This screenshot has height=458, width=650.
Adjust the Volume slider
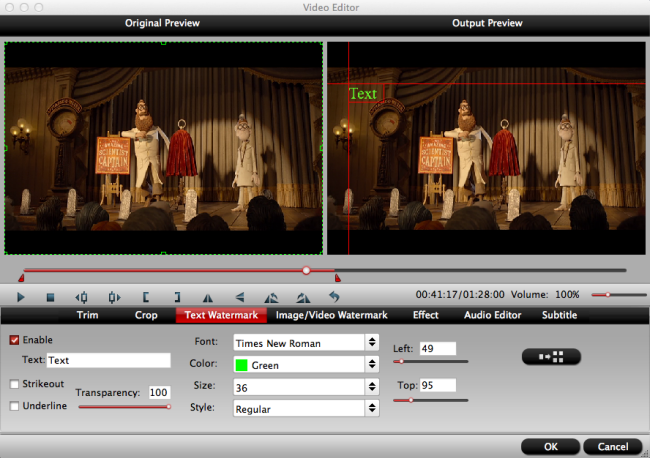pyautogui.click(x=619, y=295)
